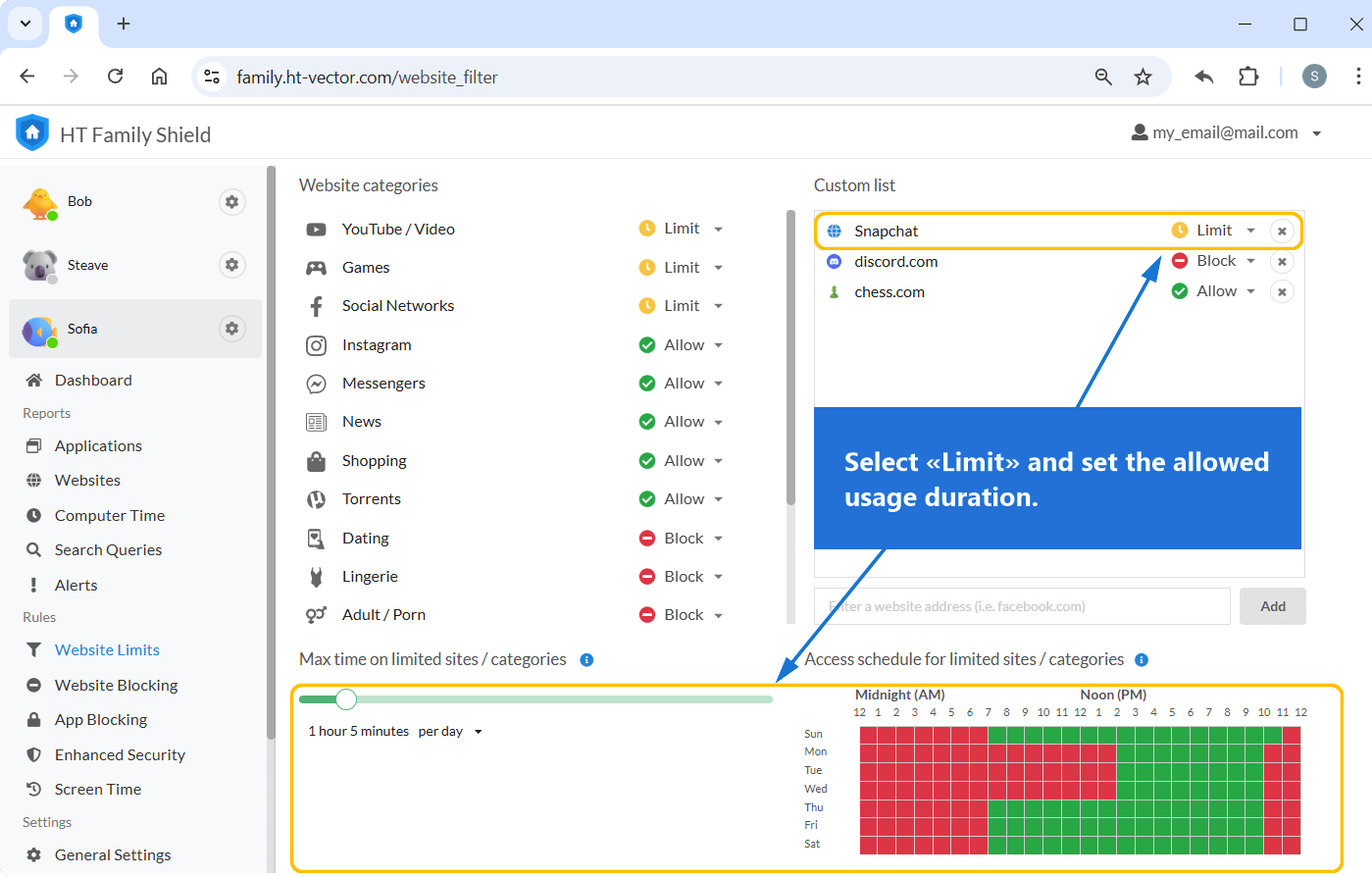Image resolution: width=1372 pixels, height=877 pixels.
Task: Go to App Blocking rules
Action: (101, 720)
